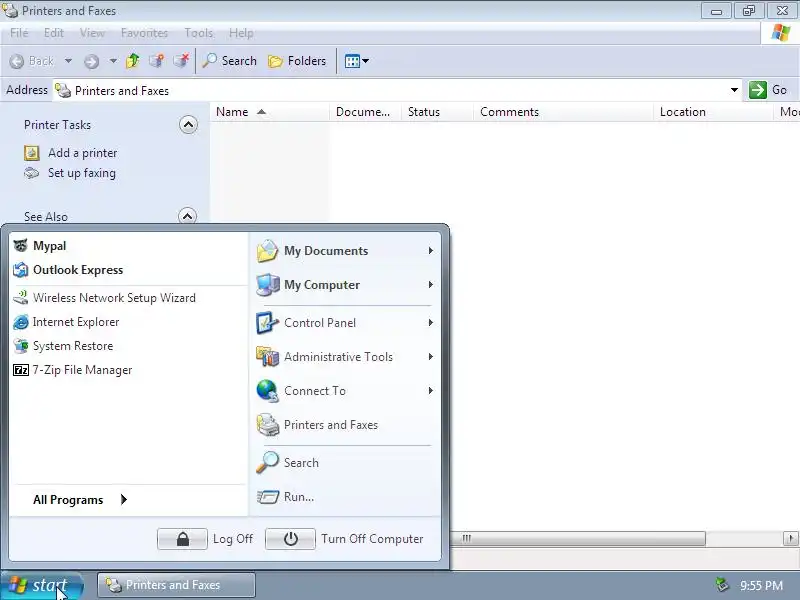This screenshot has height=600, width=800.
Task: Click Add a printer link
Action: click(x=83, y=153)
